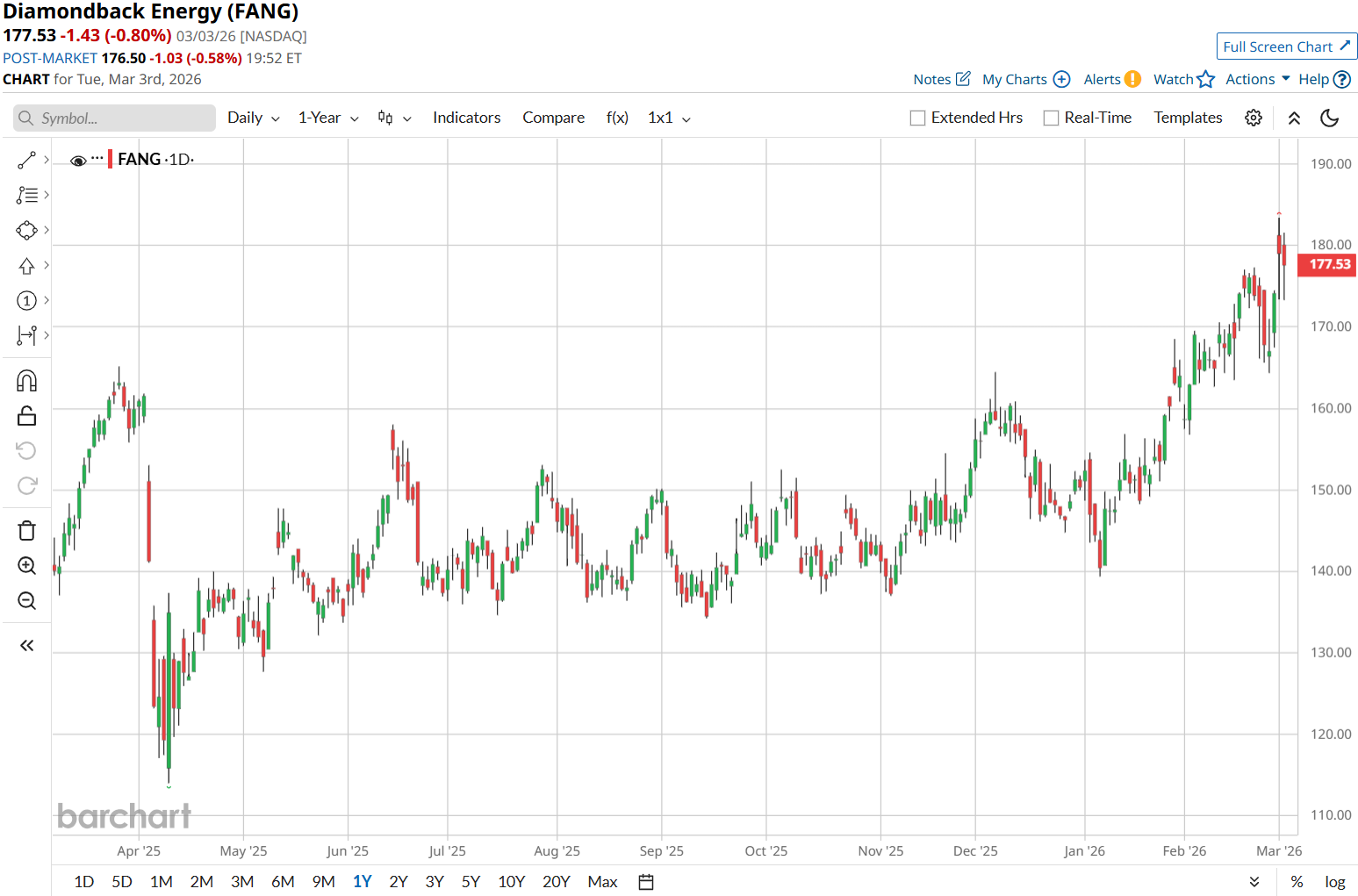The width and height of the screenshot is (1358, 896).
Task: Focus the Symbol search field
Action: (x=114, y=118)
